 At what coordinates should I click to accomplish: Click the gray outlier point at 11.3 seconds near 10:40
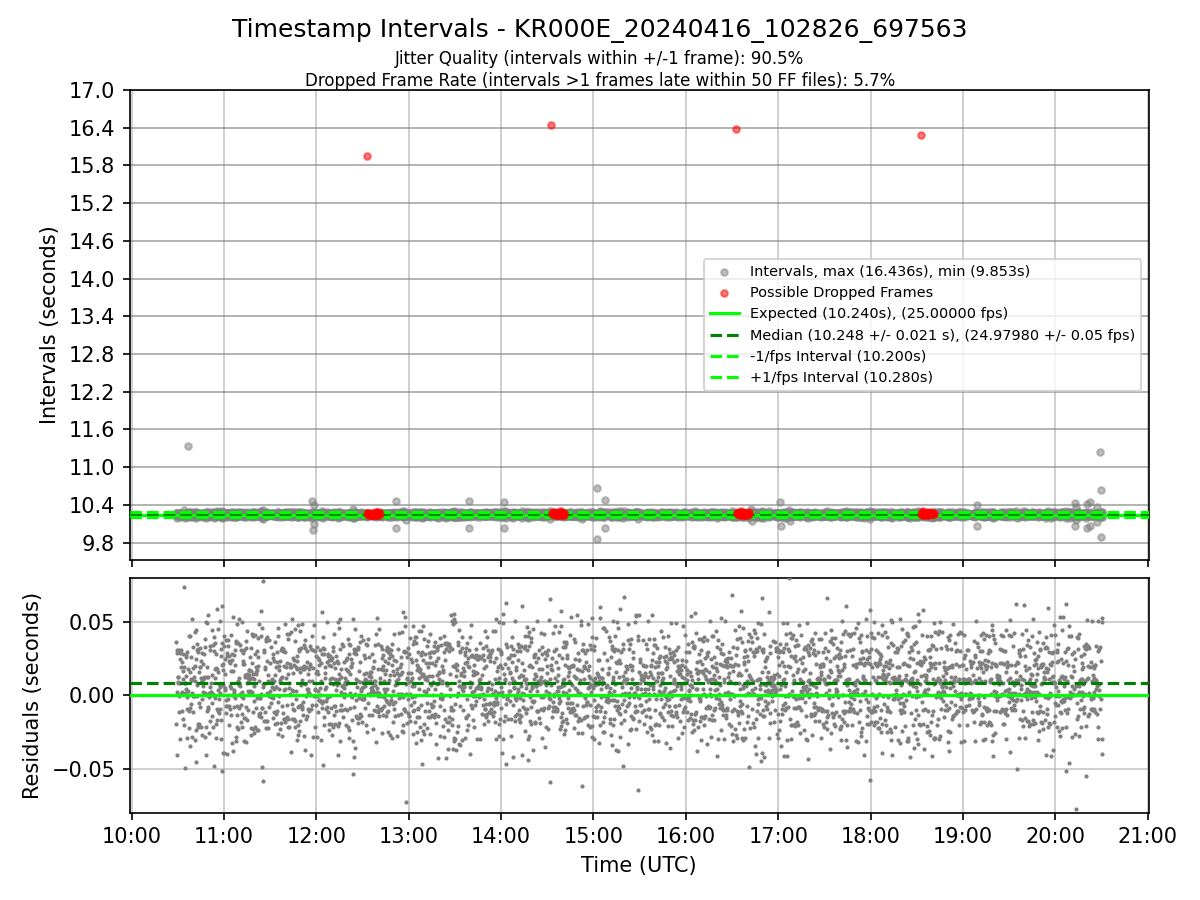(188, 446)
